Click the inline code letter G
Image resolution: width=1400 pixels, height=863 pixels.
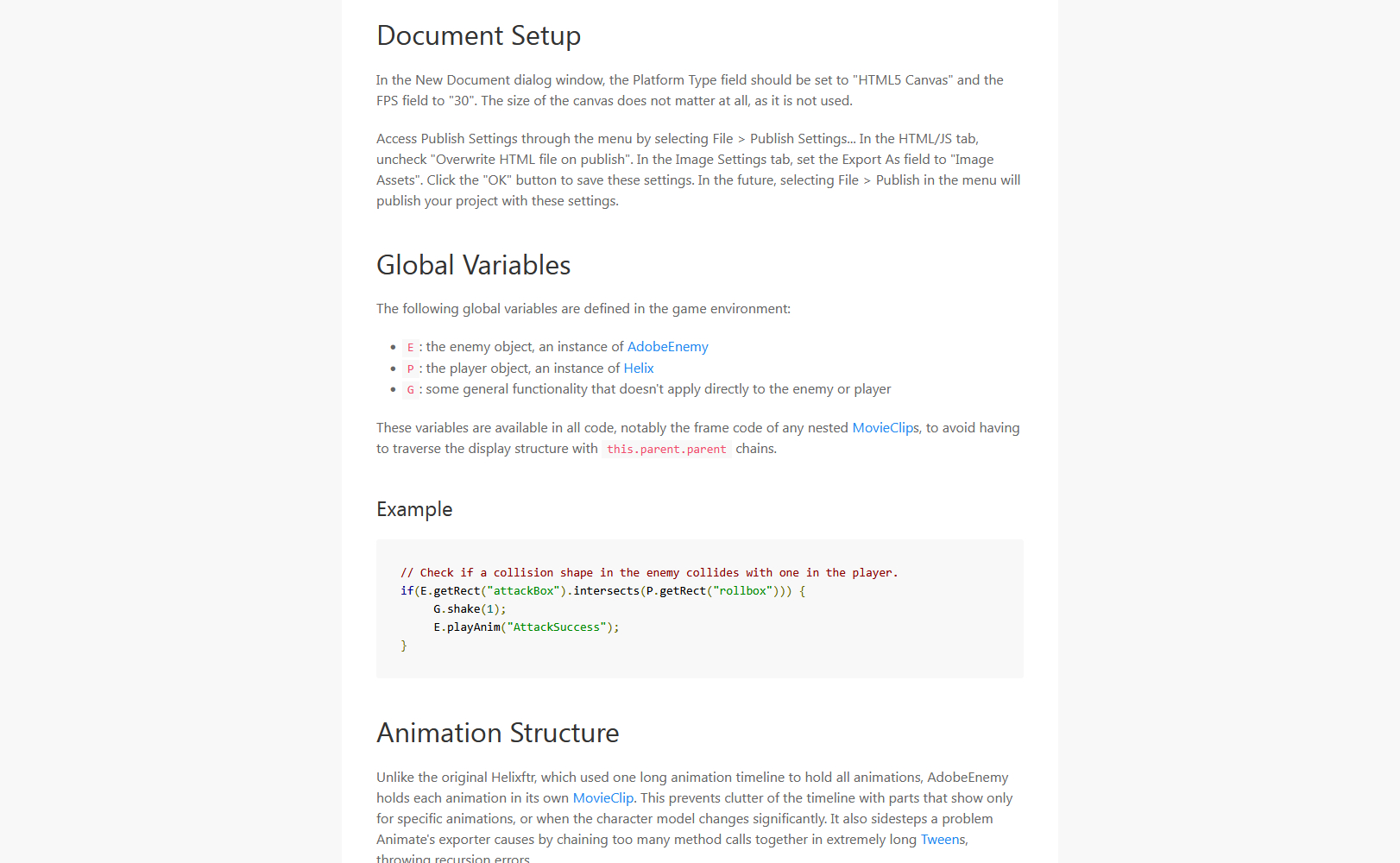[x=410, y=390]
